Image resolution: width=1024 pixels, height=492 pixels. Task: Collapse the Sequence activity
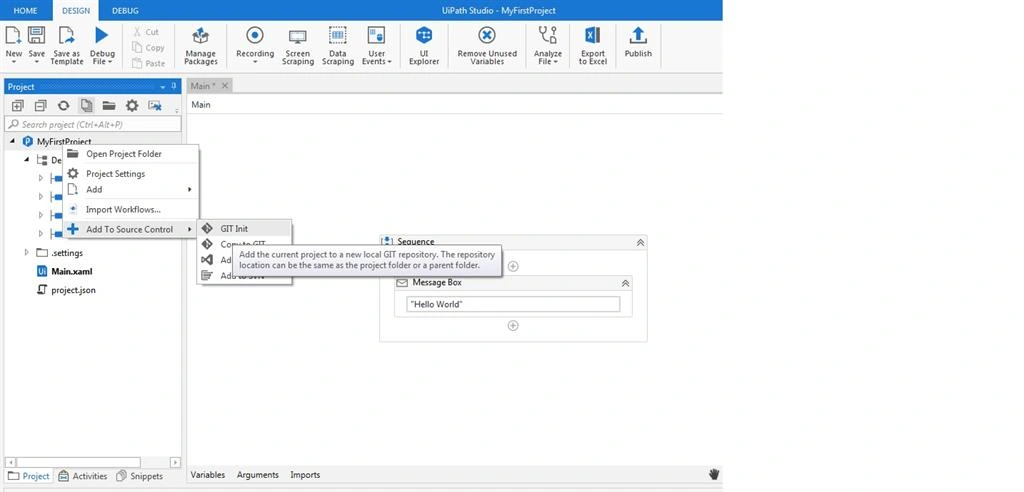(x=640, y=242)
